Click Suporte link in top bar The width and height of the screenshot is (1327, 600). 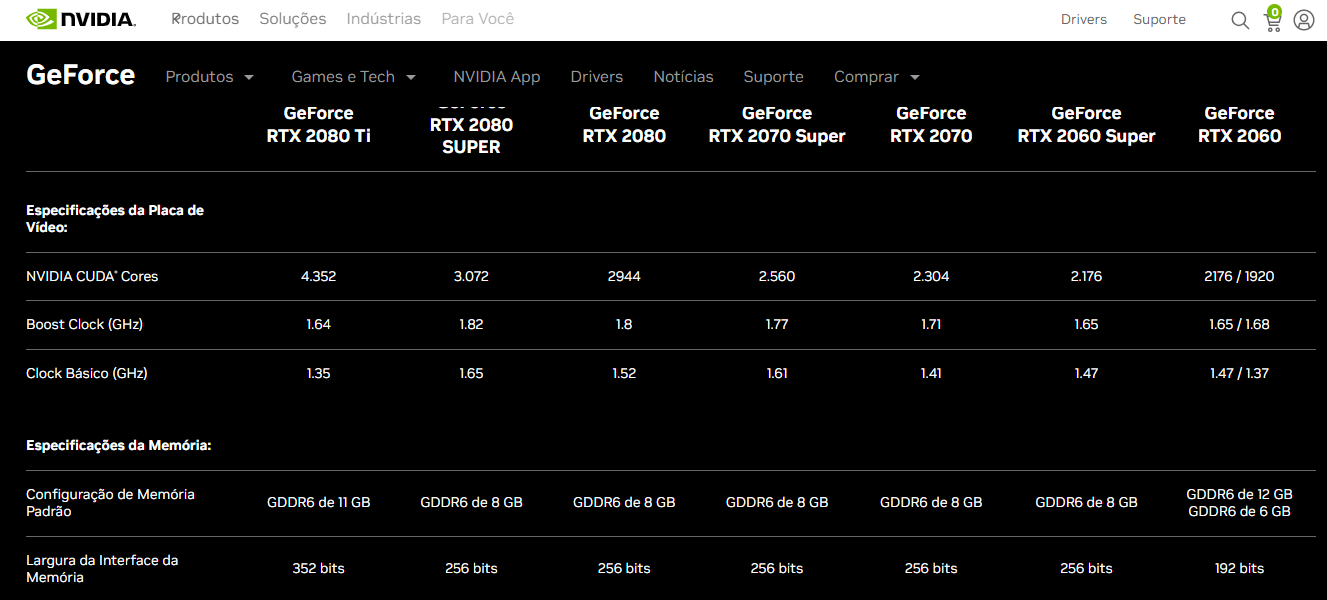point(1159,19)
